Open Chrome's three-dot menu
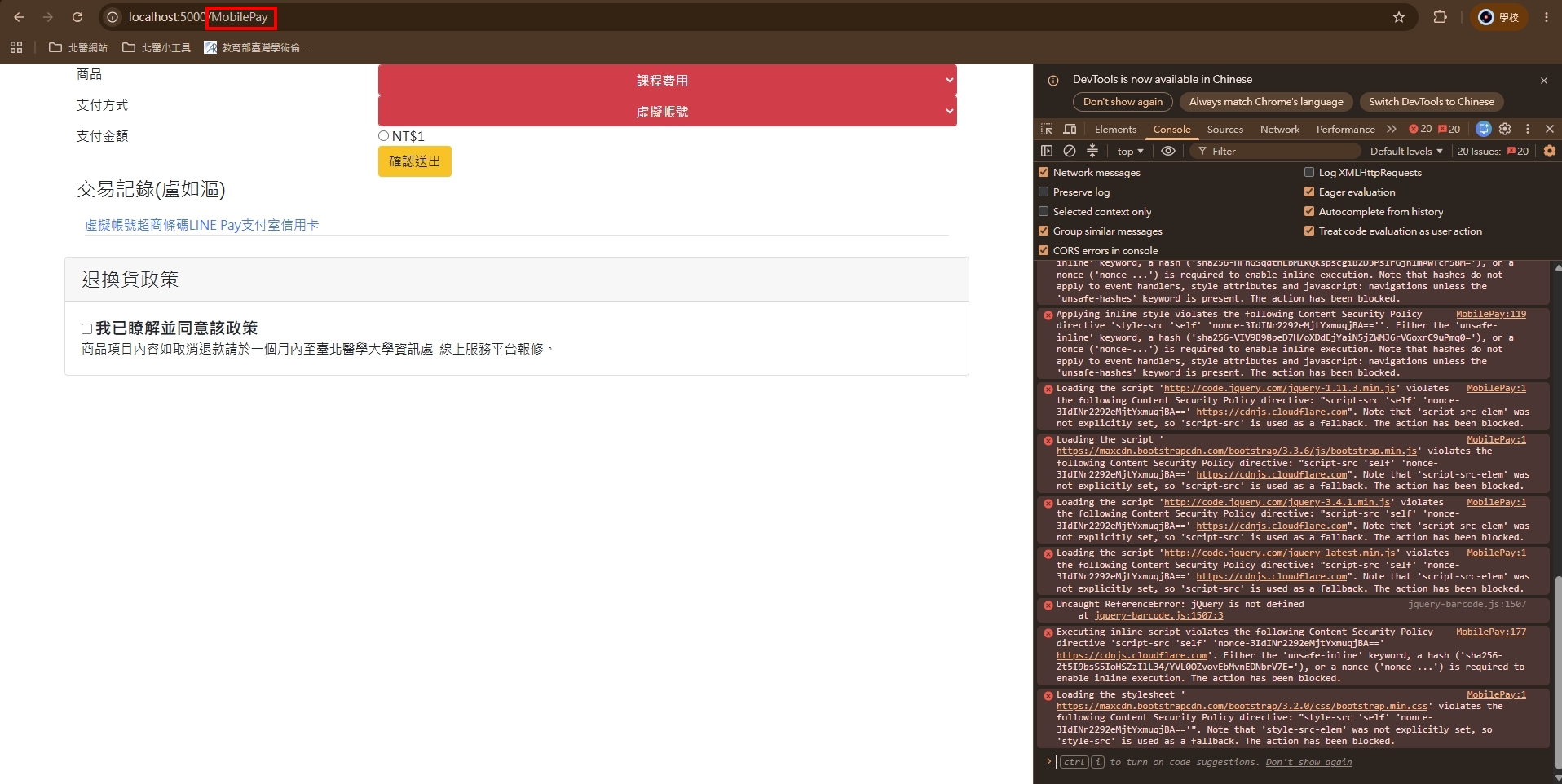The height and width of the screenshot is (784, 1562). (x=1546, y=17)
